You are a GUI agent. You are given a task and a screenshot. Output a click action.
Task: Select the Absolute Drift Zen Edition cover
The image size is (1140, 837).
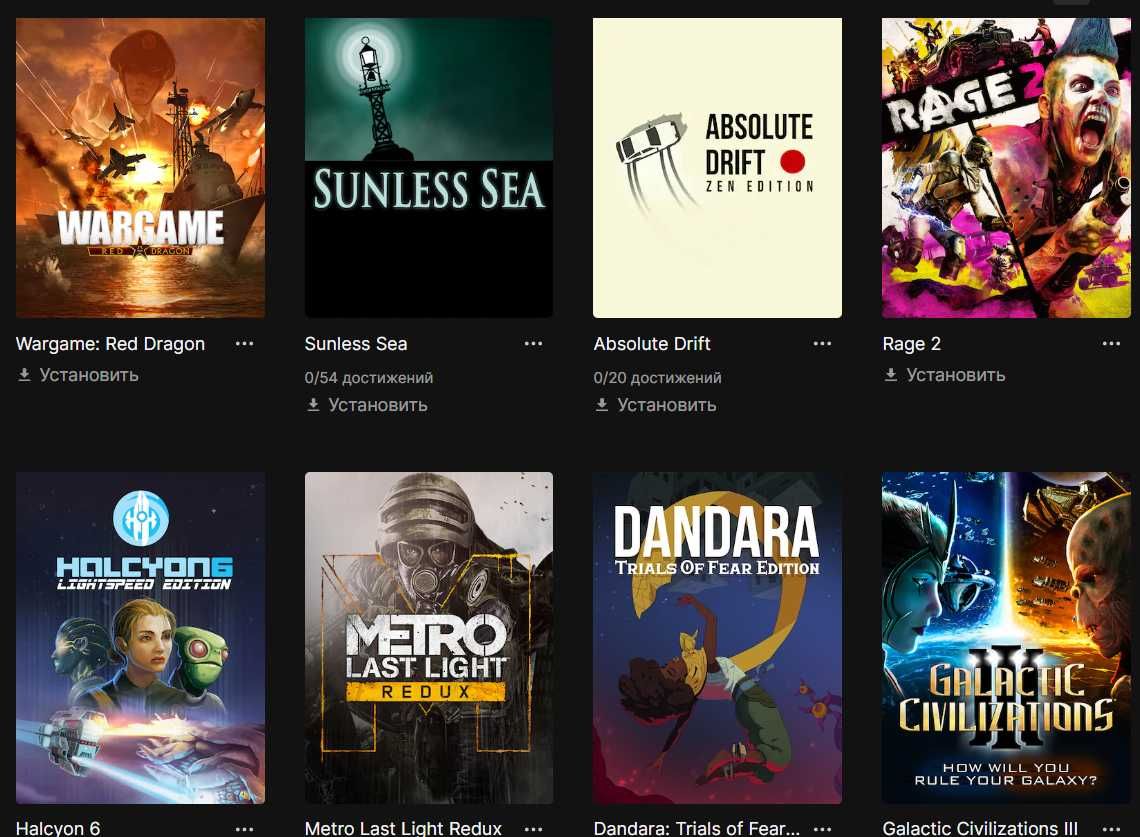point(718,168)
